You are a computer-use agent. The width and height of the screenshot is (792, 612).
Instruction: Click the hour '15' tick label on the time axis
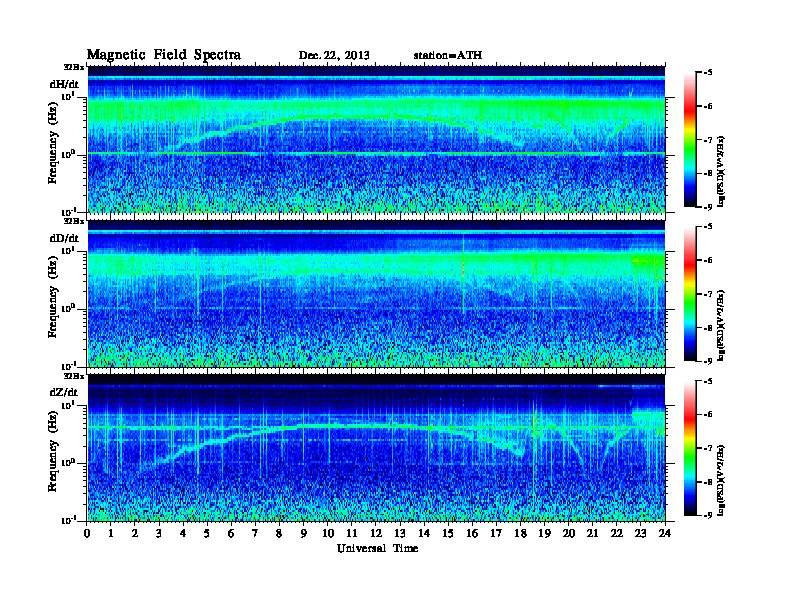tap(448, 533)
